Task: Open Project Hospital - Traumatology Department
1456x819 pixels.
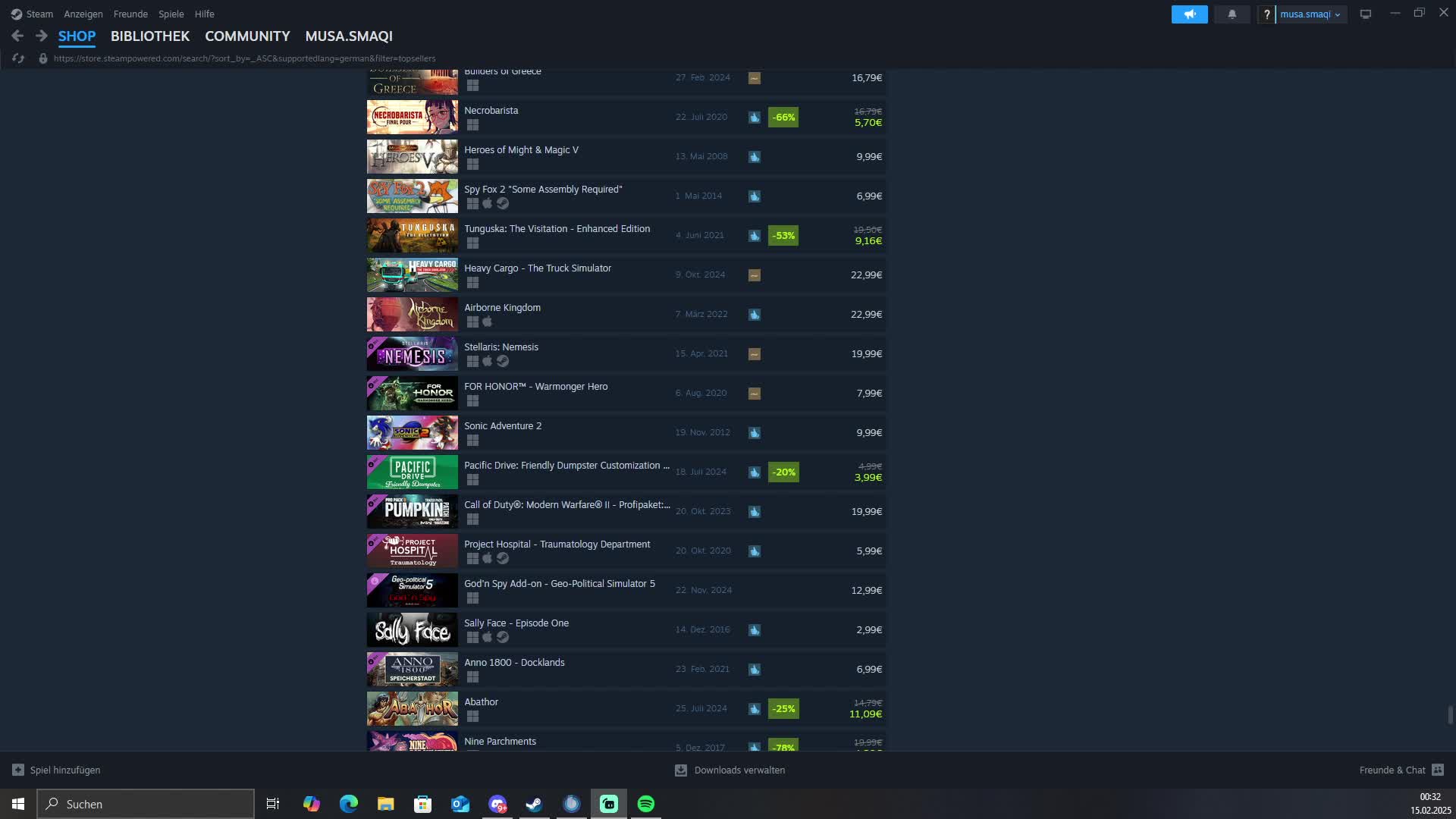Action: click(626, 551)
